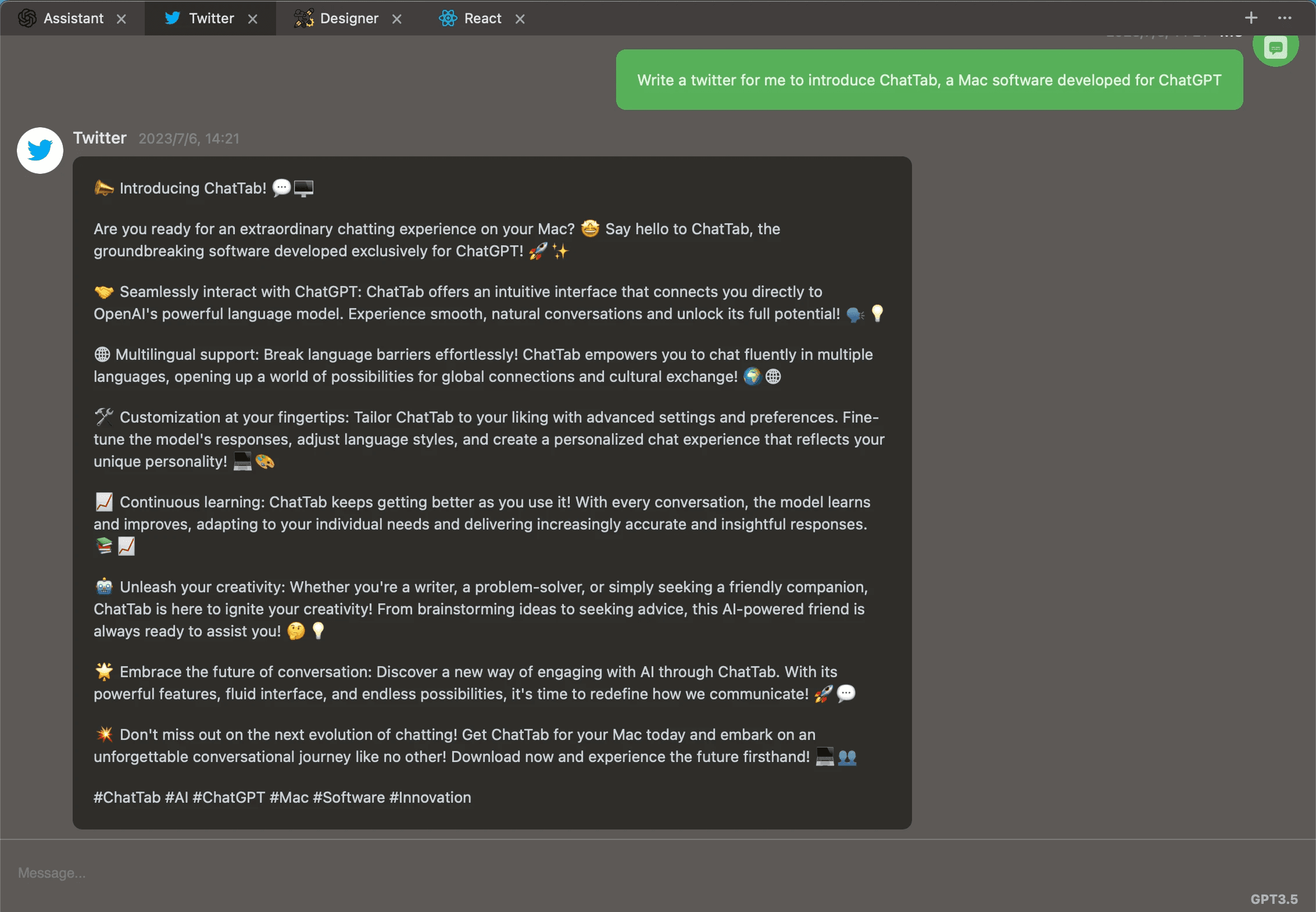Close the Twitter tab
1316x912 pixels.
(x=253, y=19)
